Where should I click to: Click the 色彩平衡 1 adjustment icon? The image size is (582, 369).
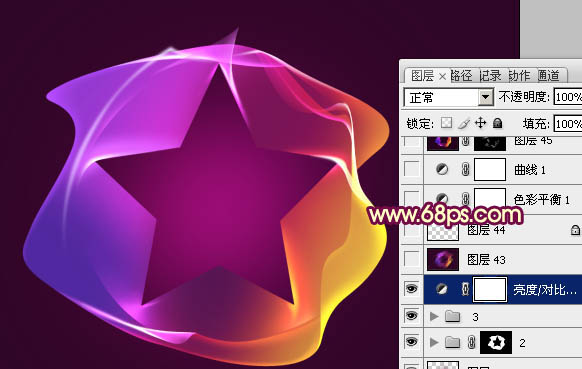442,198
